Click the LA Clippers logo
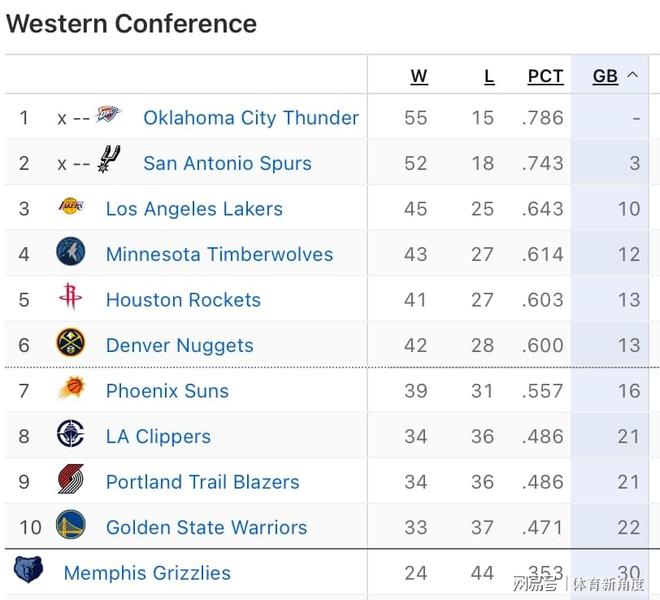Viewport: 660px width, 600px height. tap(71, 434)
